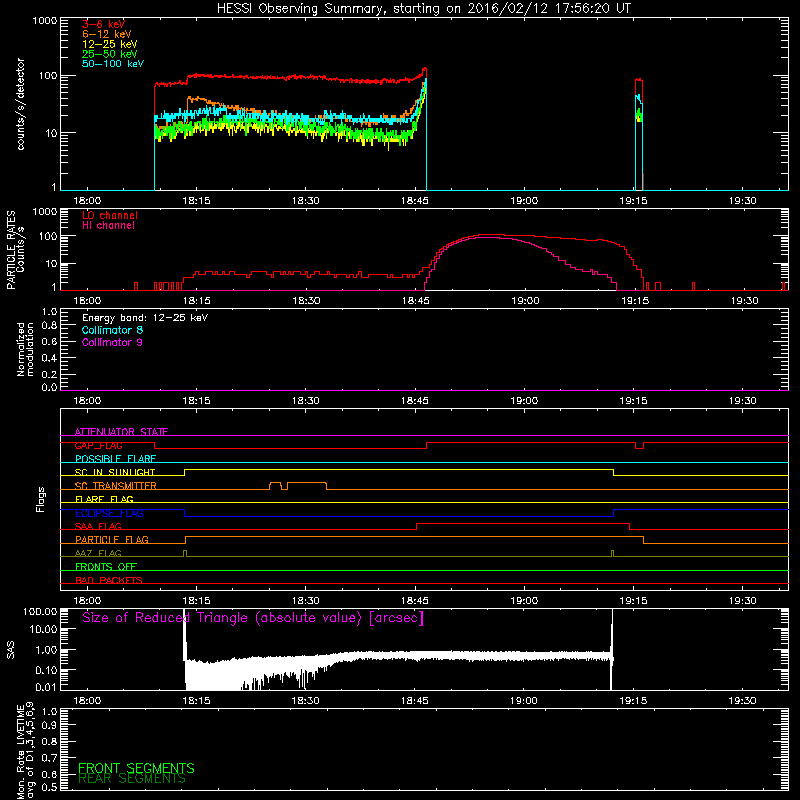Click the FLARE FLAG label

[x=104, y=499]
